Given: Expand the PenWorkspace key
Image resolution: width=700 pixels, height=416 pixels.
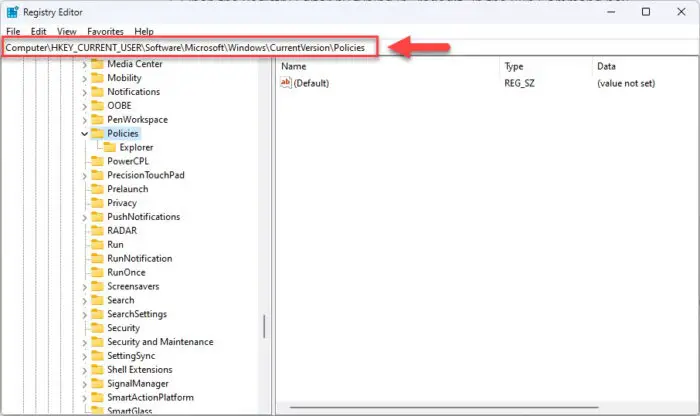Looking at the screenshot, I should 84,120.
